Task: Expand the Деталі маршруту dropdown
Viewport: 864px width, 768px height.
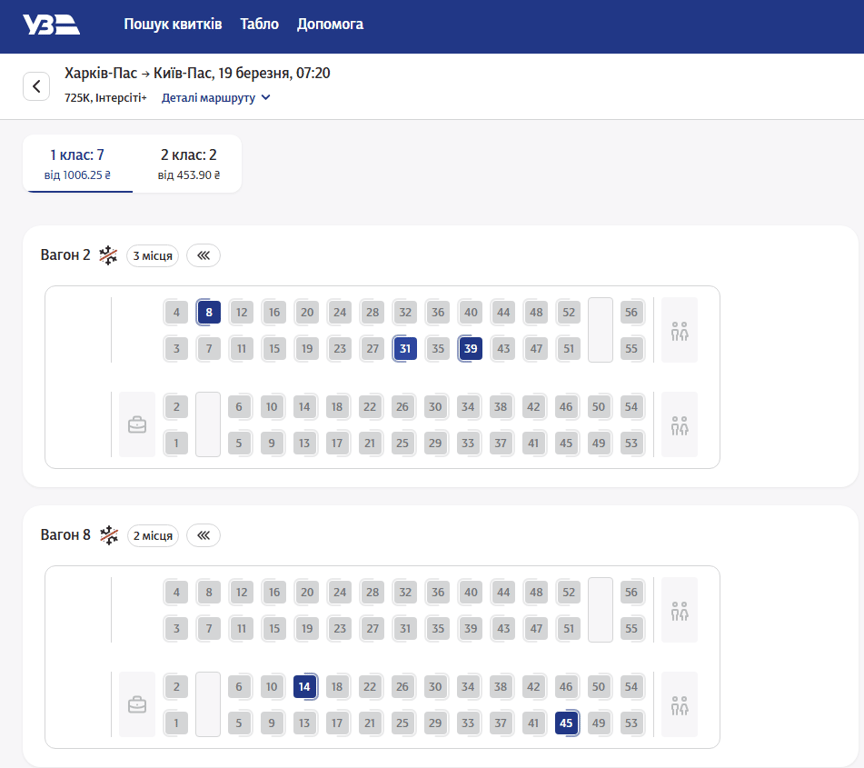Action: click(216, 98)
